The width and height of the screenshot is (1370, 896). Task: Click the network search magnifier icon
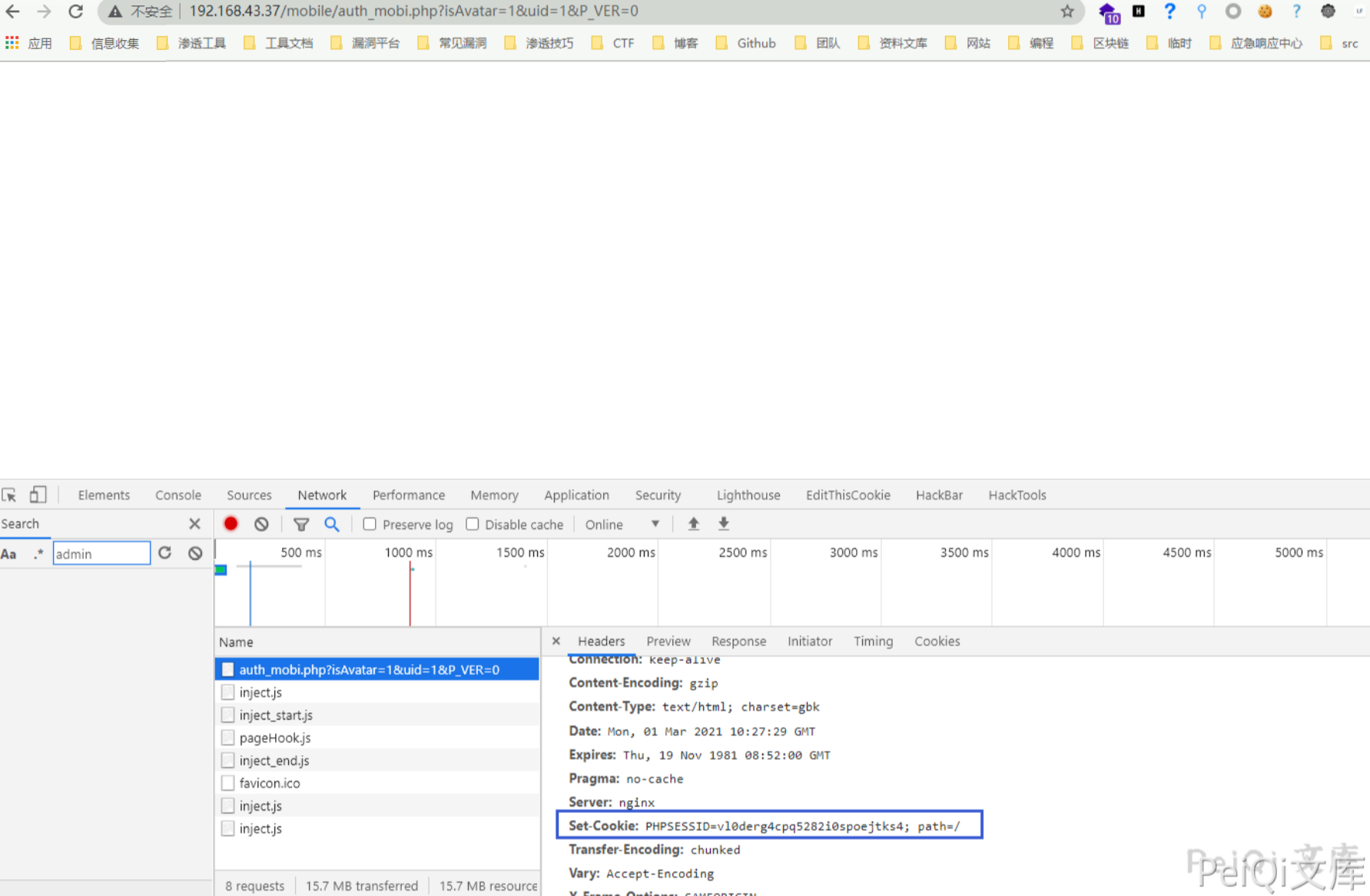[332, 524]
